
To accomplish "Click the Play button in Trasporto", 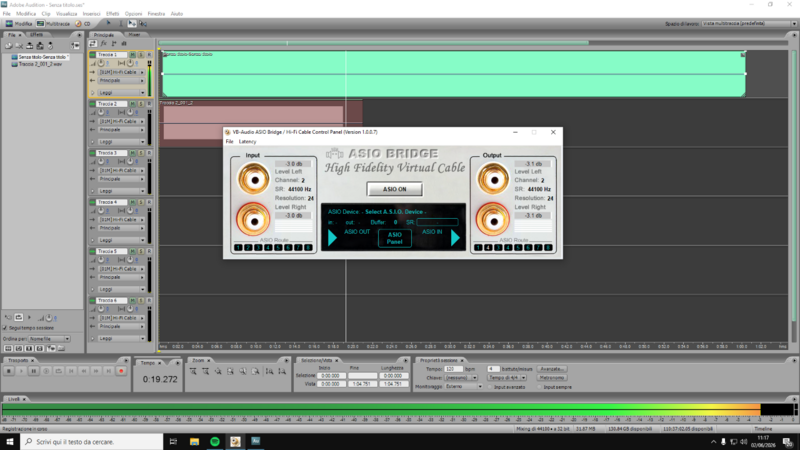I will (21, 371).
